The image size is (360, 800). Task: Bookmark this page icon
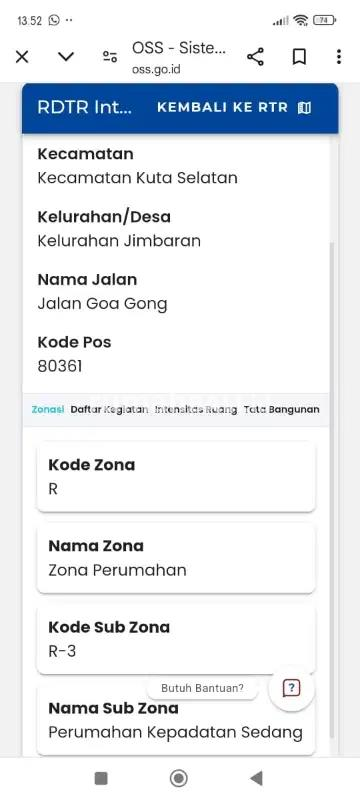299,57
